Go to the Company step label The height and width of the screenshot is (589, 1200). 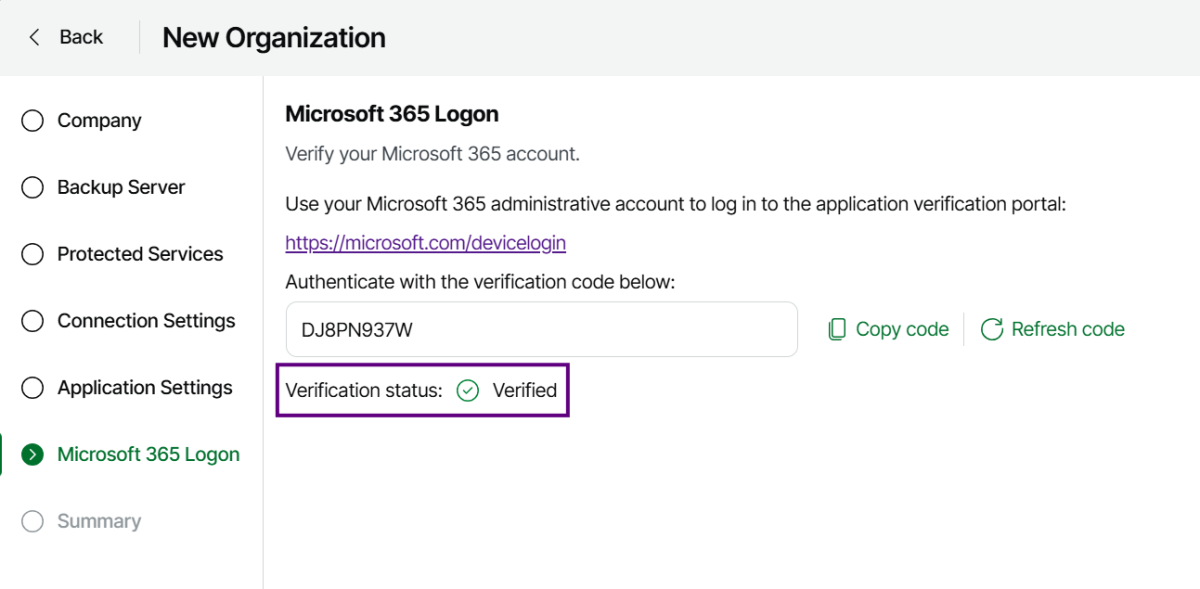[99, 121]
